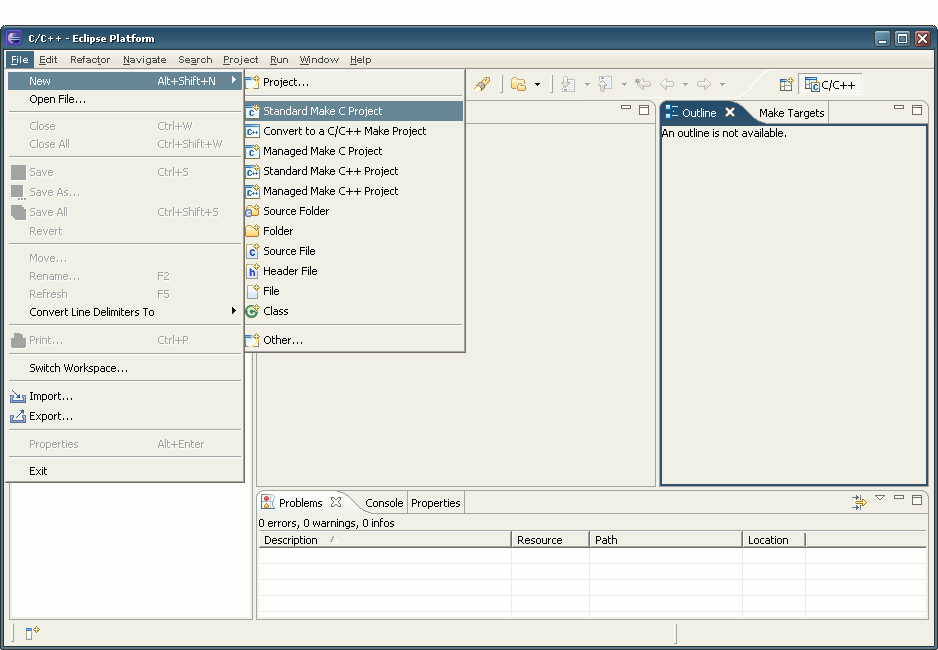Click Path column header in Problems table

click(666, 540)
